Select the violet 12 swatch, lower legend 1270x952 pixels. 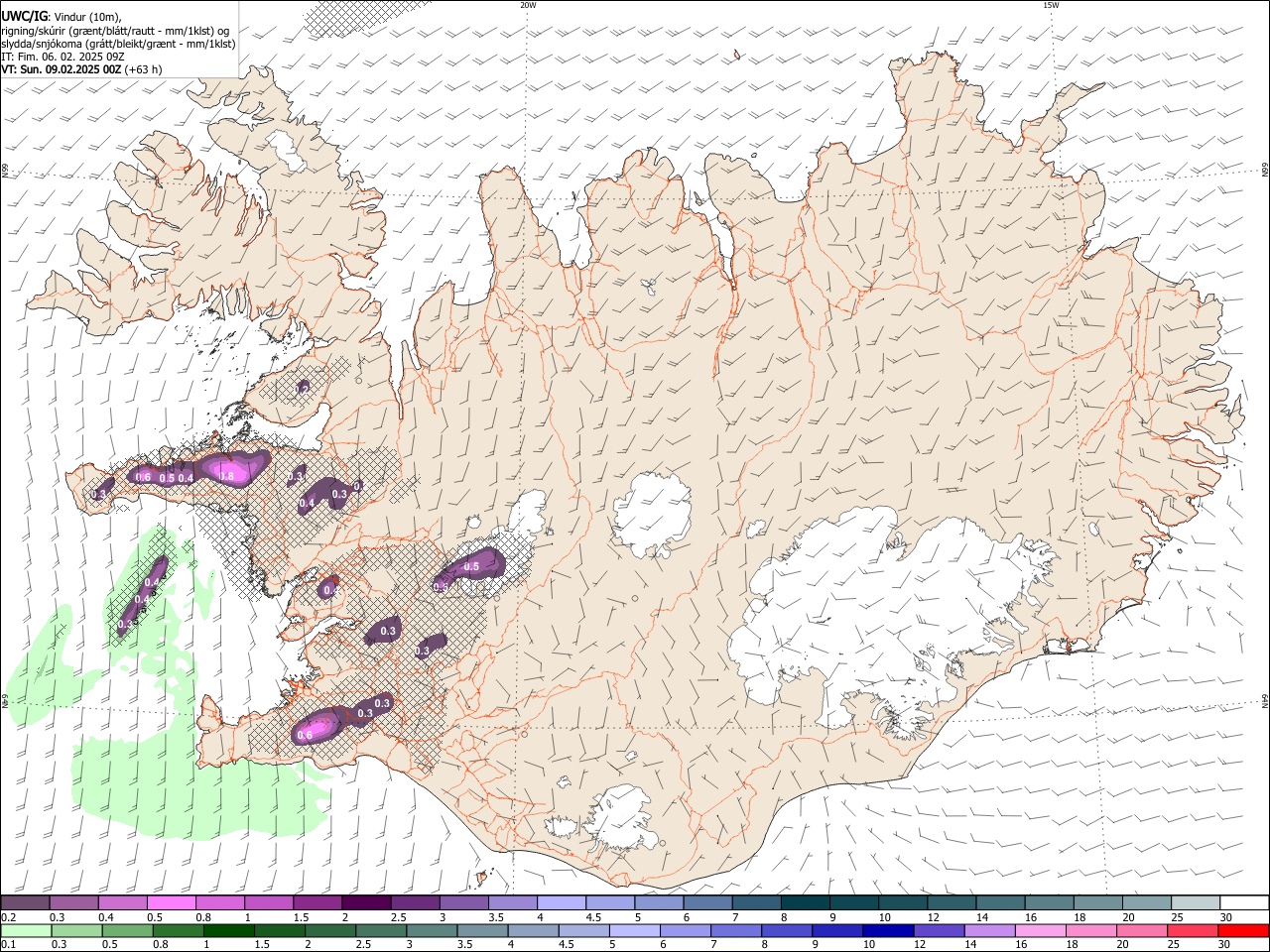click(938, 931)
